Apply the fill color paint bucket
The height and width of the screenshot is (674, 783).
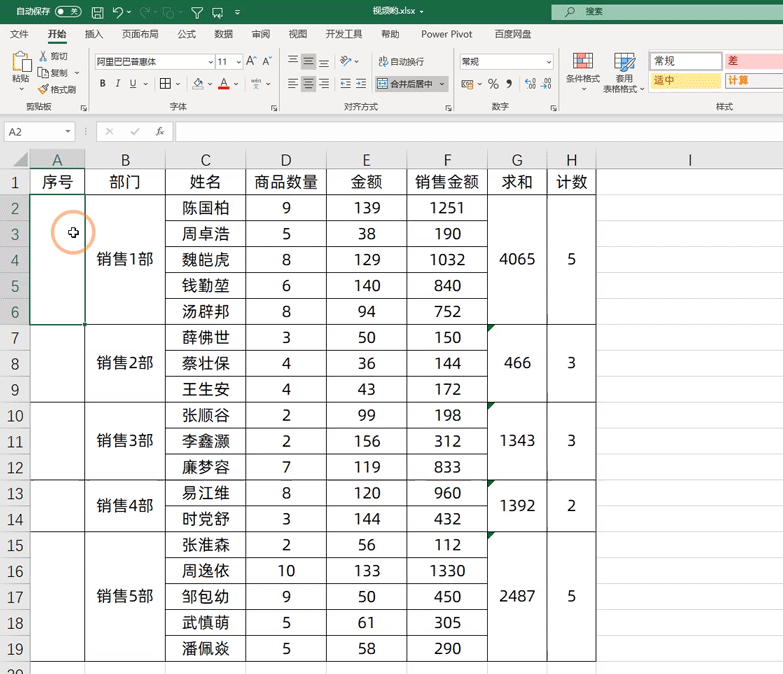(198, 83)
